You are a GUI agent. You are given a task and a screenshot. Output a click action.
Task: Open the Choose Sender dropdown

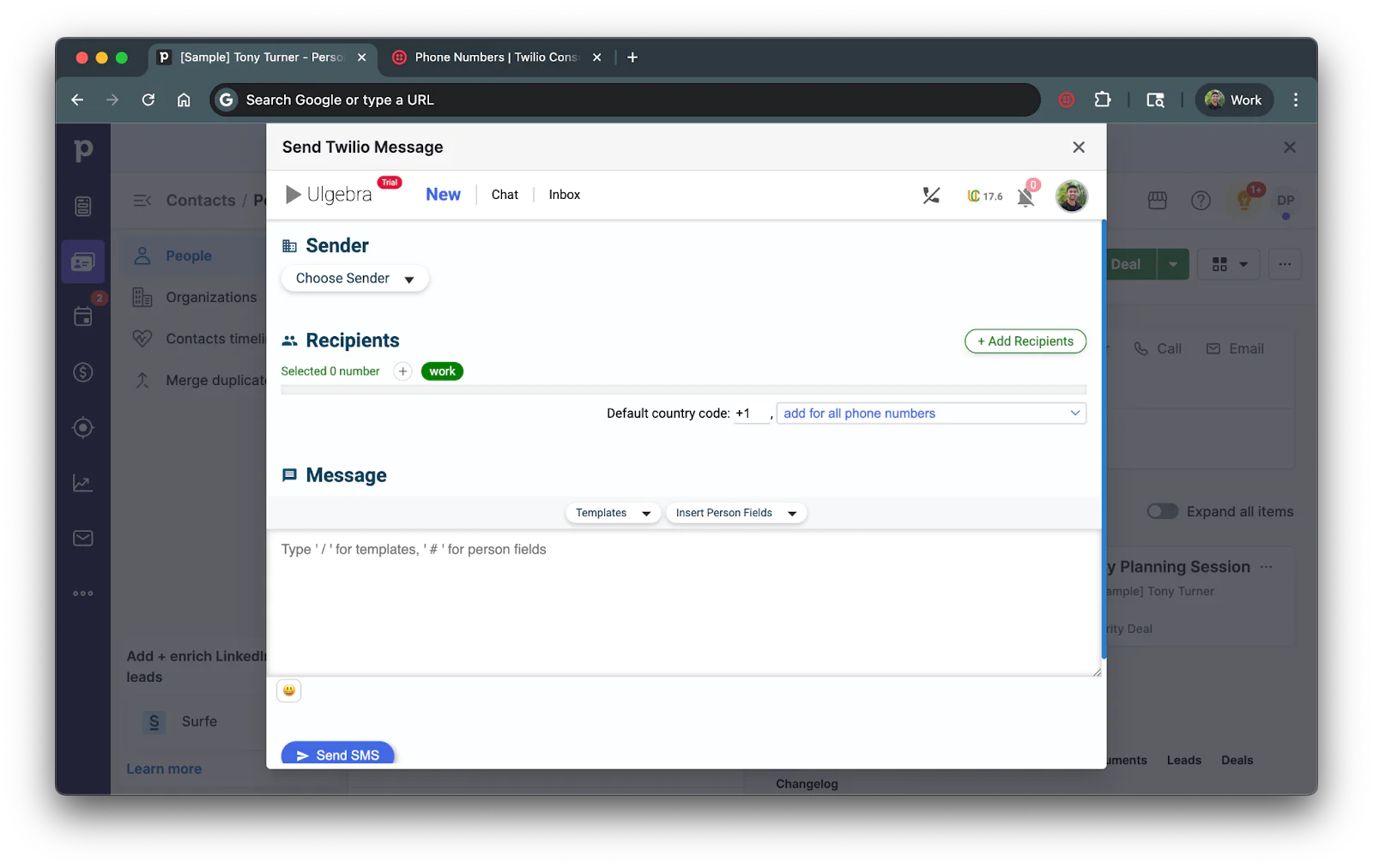tap(354, 278)
